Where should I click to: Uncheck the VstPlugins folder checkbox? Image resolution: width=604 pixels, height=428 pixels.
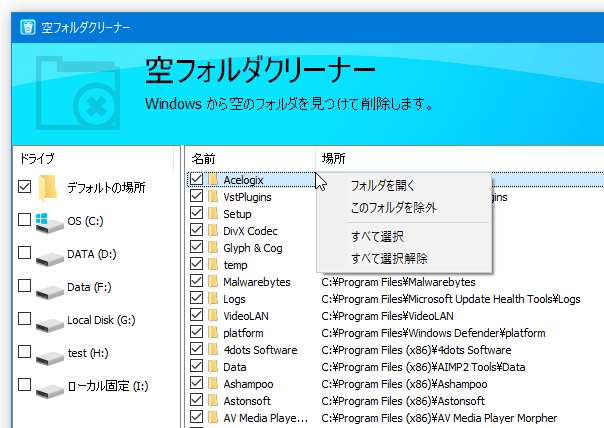click(x=196, y=196)
